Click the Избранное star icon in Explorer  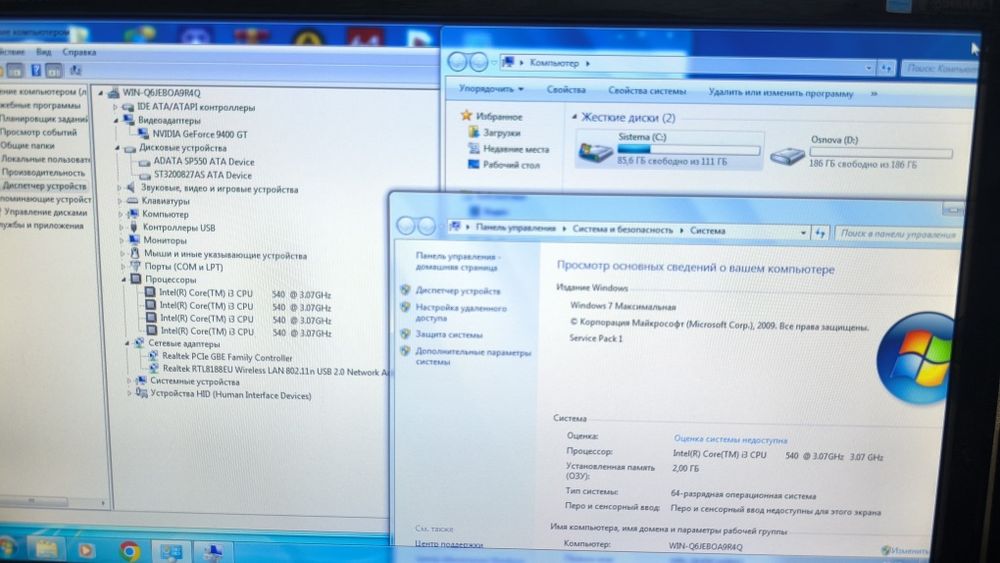tap(466, 115)
